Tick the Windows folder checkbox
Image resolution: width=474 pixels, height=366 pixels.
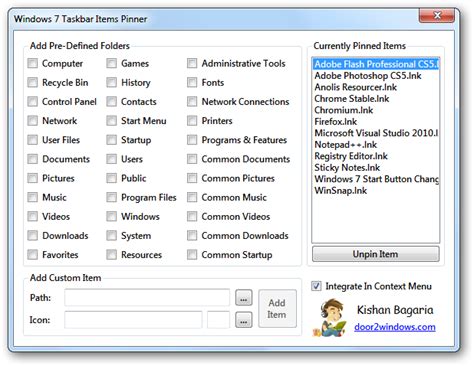111,216
